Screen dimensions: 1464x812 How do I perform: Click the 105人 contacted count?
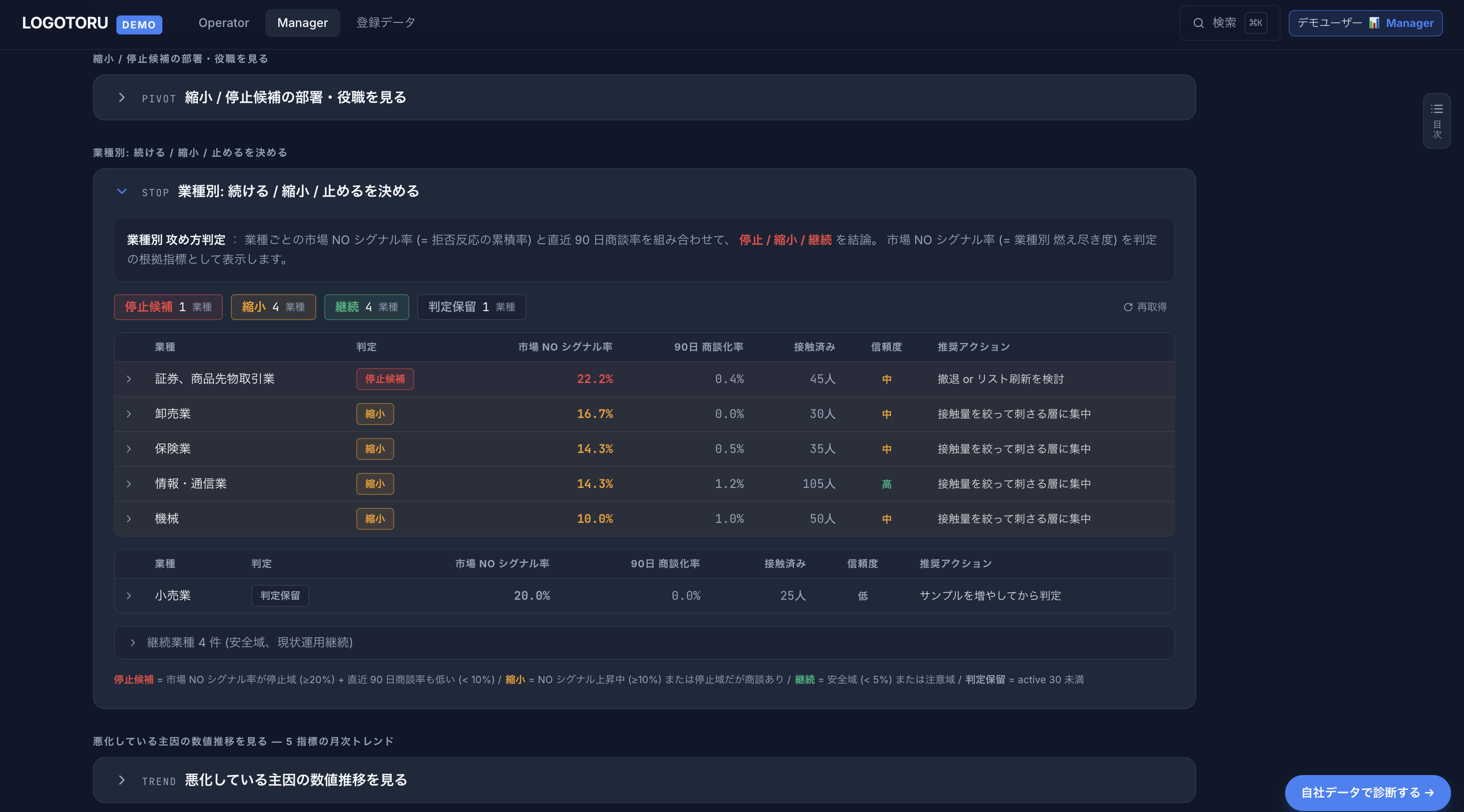coord(819,484)
